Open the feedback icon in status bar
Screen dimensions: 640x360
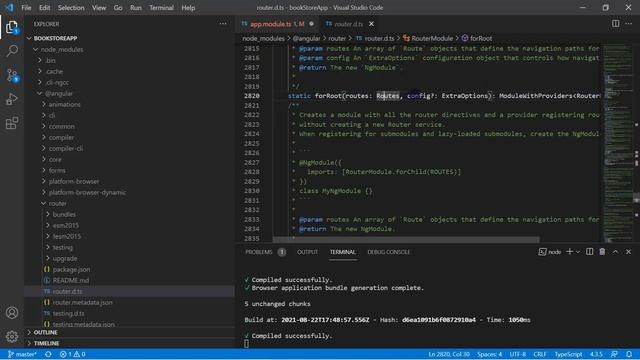[x=614, y=354]
